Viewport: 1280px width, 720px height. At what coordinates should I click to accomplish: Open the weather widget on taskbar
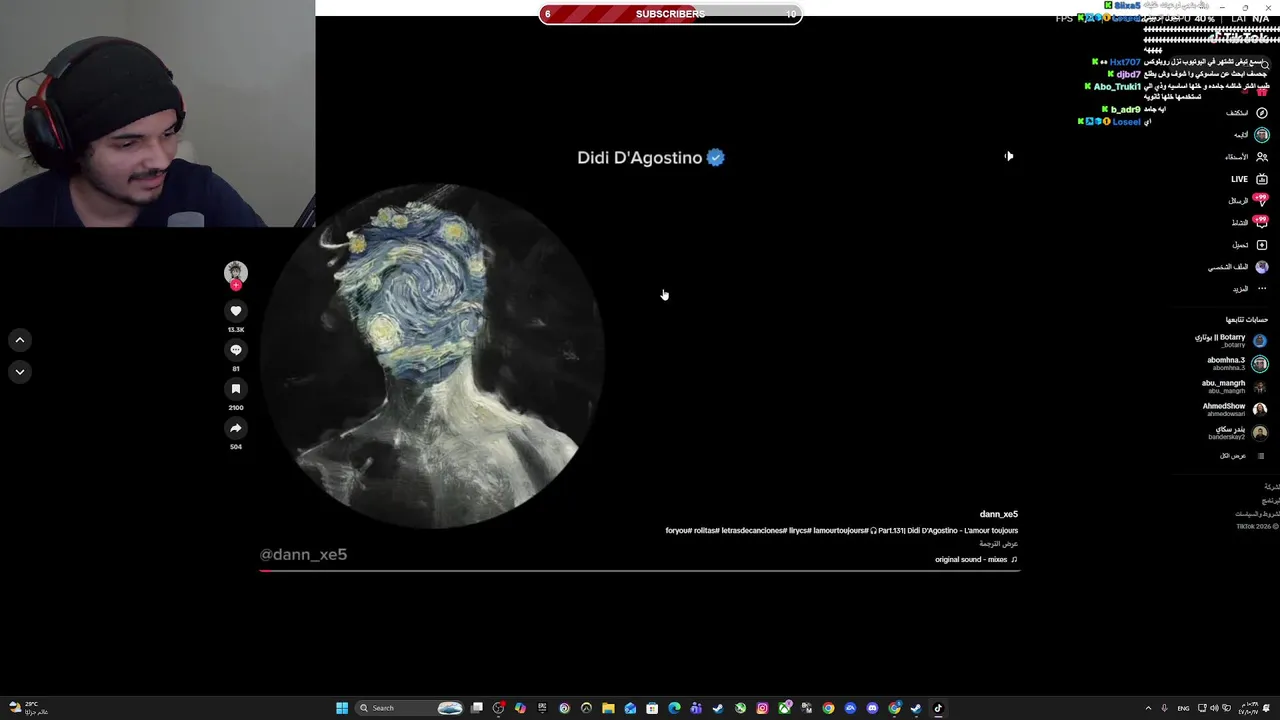click(28, 708)
